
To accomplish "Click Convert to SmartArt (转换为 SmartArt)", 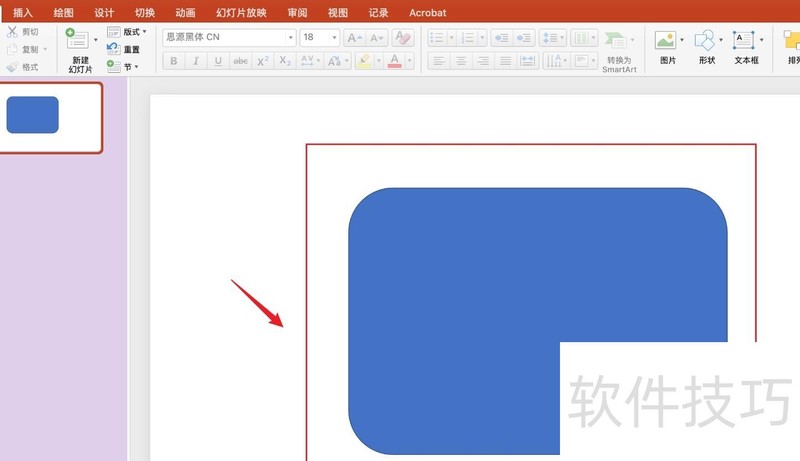I will coord(619,52).
